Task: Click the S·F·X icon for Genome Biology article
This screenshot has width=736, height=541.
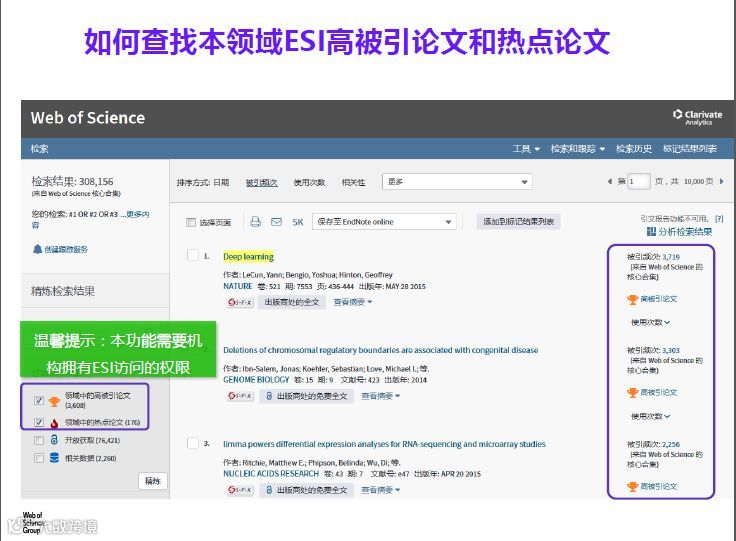Action: tap(240, 396)
